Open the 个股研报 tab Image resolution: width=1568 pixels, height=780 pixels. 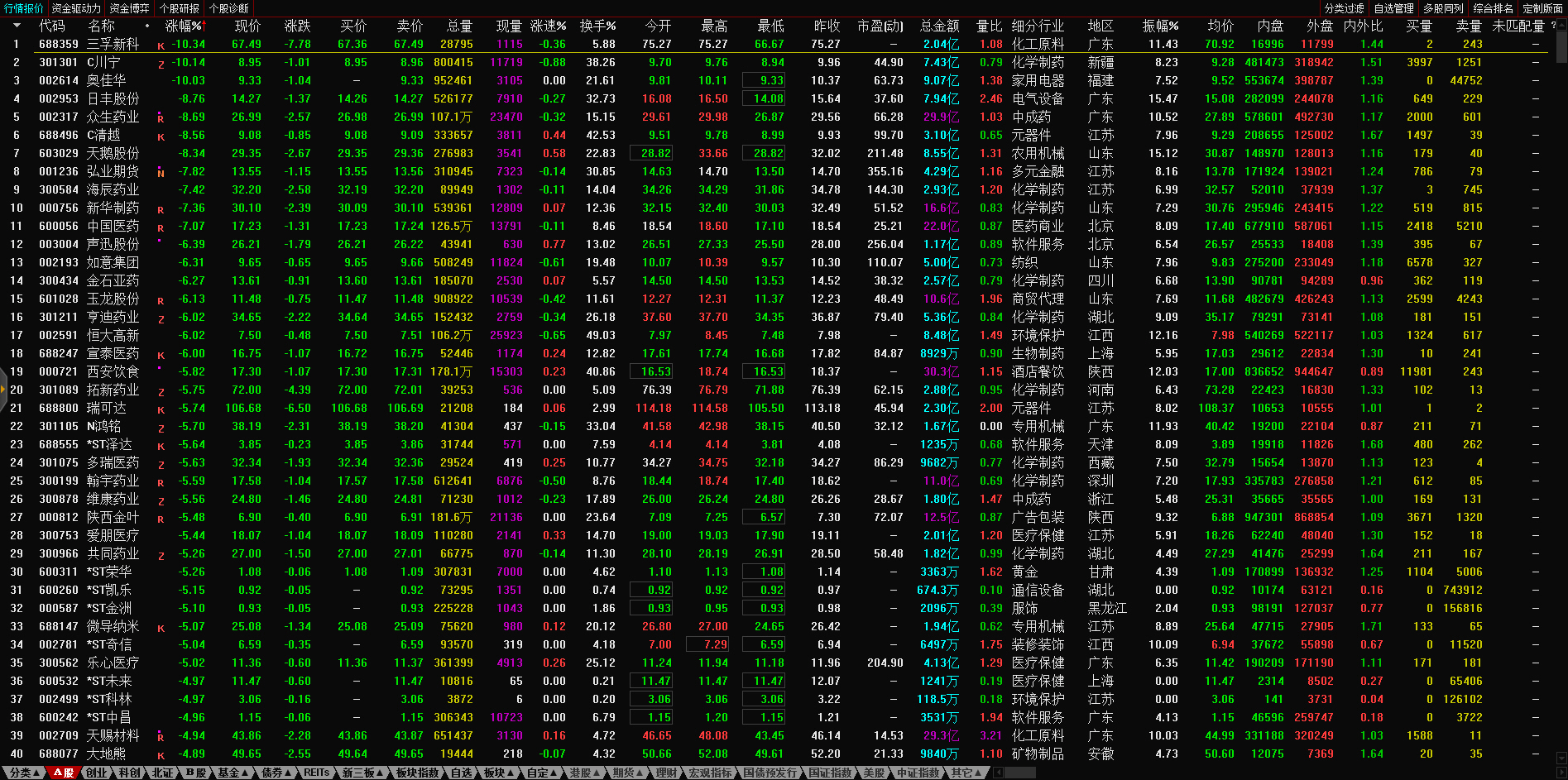pos(180,8)
